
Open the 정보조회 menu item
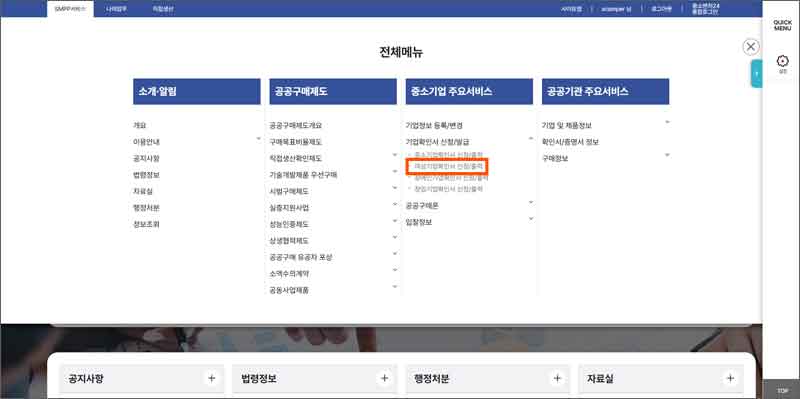(146, 224)
